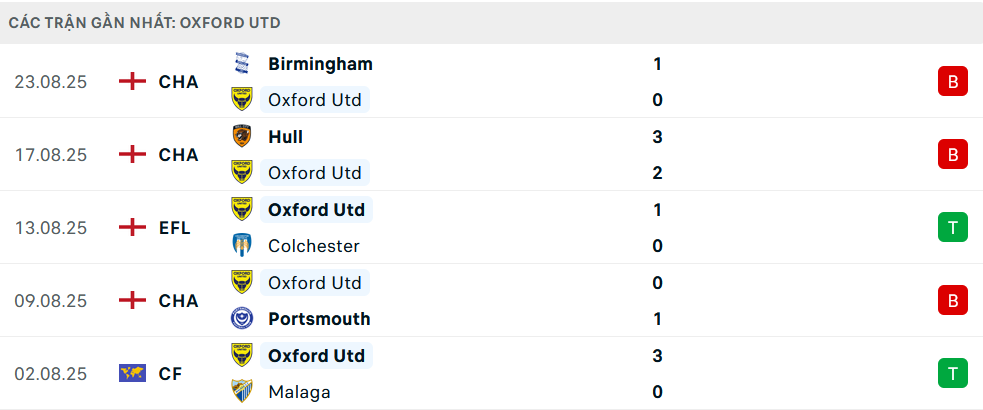Open the Malaga team link
Screen dimensions: 983x410
point(299,392)
